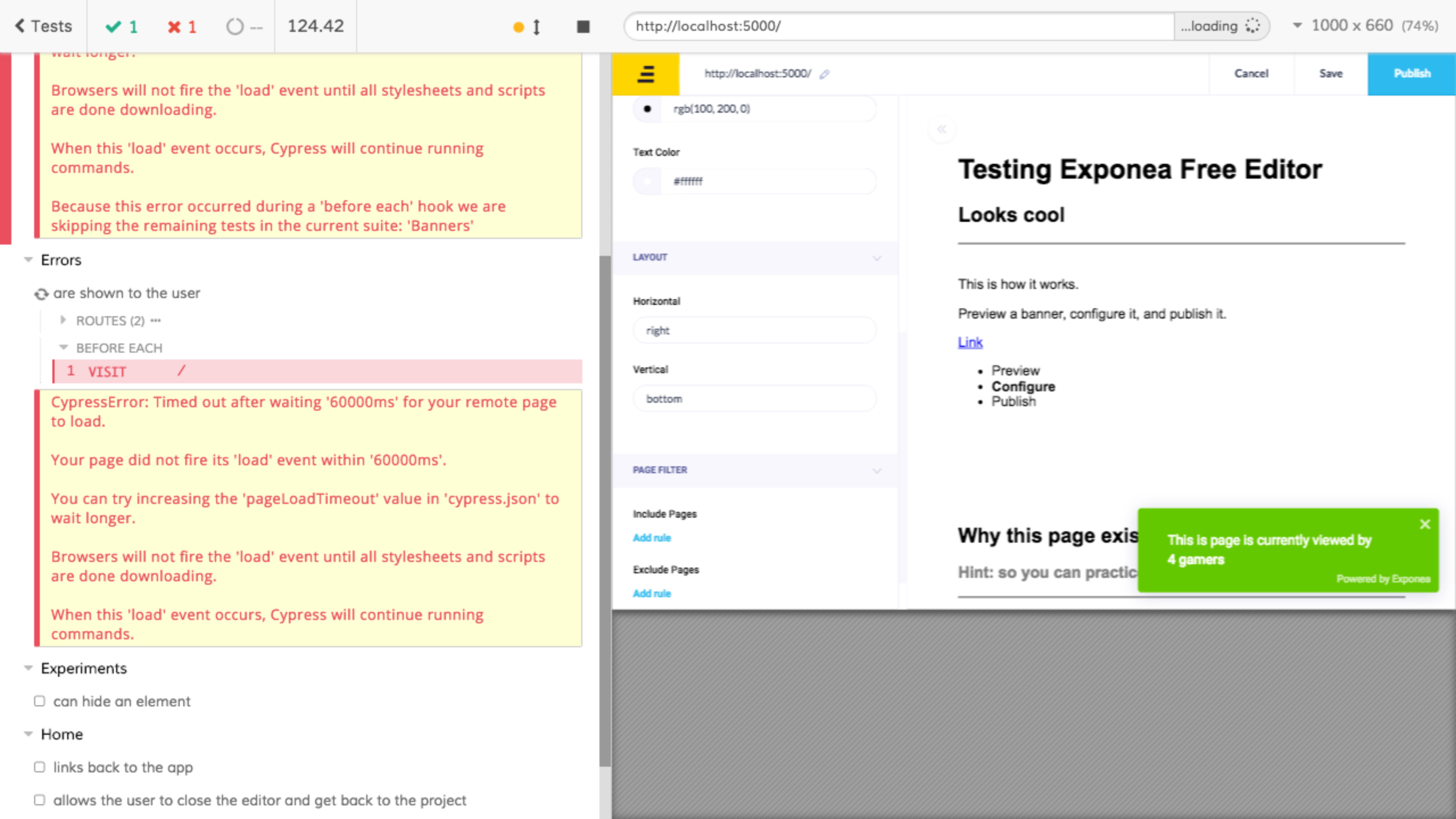Select 'can hide an element' test checkbox

tap(39, 701)
